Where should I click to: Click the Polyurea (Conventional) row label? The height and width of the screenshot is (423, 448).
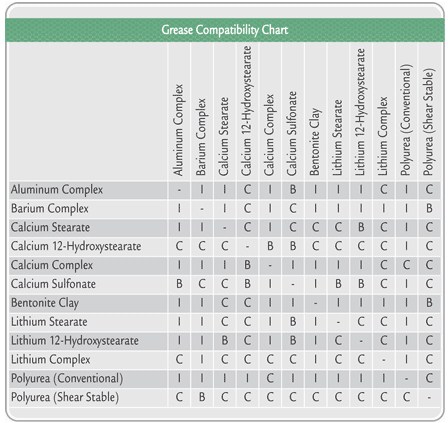[67, 379]
